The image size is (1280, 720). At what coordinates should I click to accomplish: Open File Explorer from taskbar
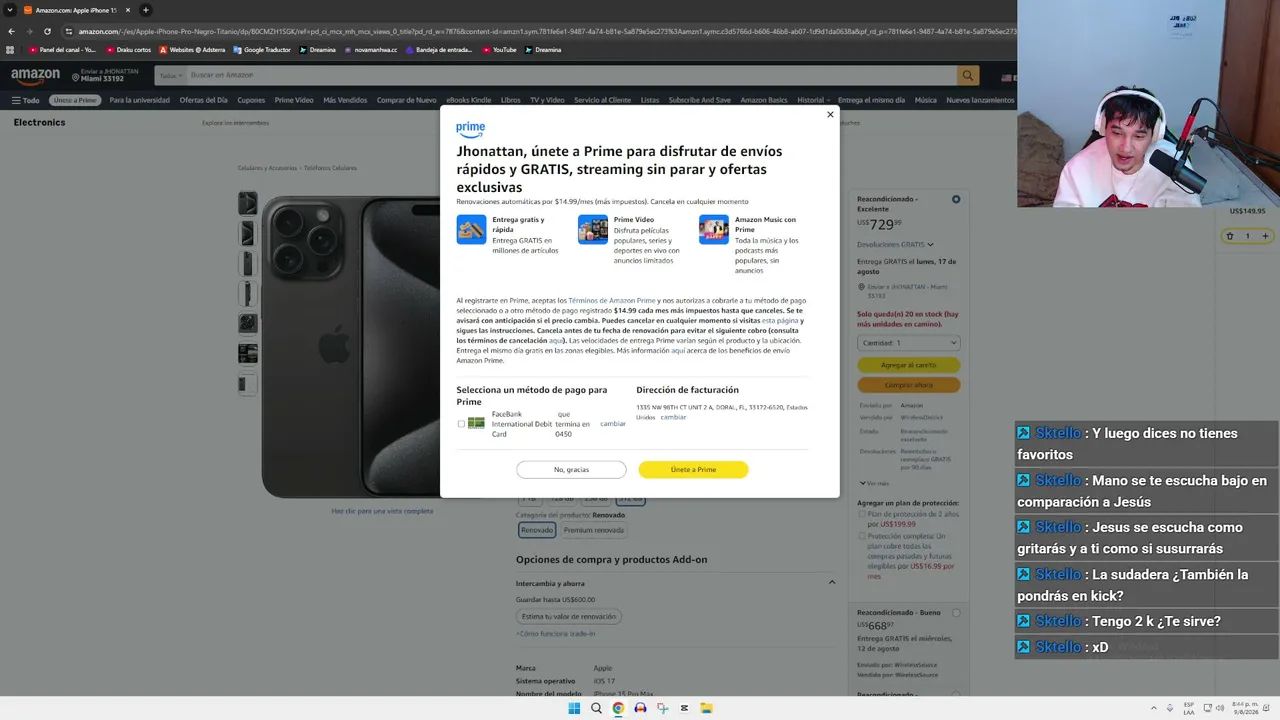tap(706, 708)
